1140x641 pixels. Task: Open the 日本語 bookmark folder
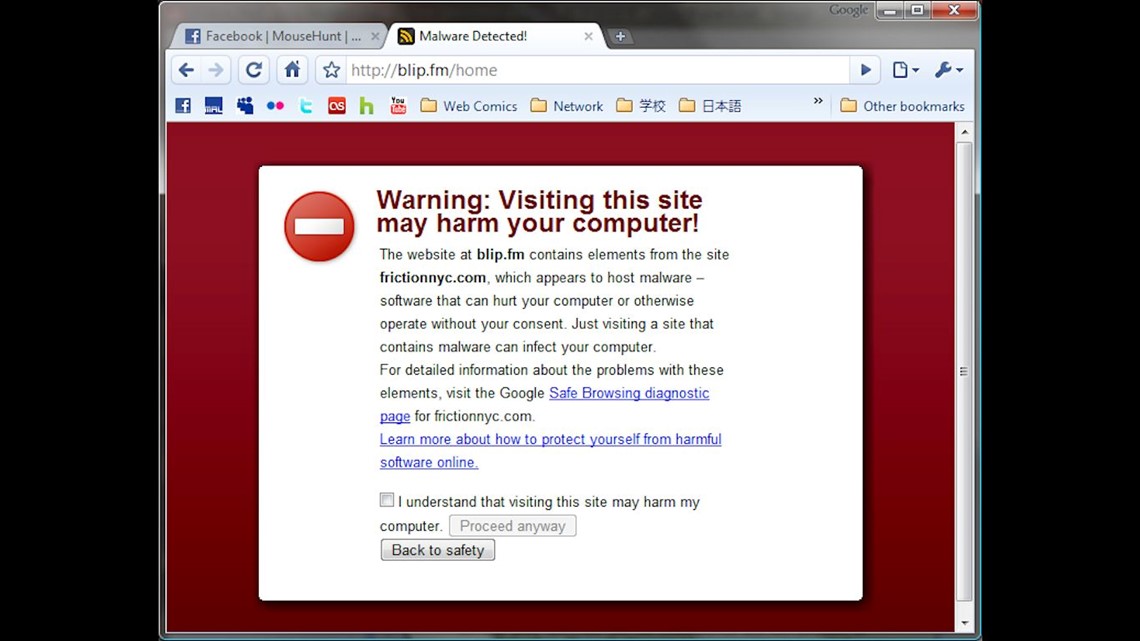[710, 106]
